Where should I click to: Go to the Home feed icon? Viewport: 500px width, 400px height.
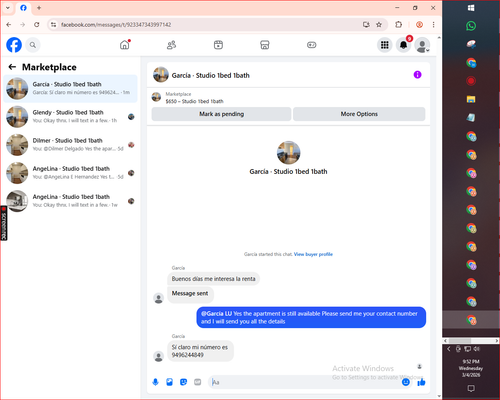point(125,45)
